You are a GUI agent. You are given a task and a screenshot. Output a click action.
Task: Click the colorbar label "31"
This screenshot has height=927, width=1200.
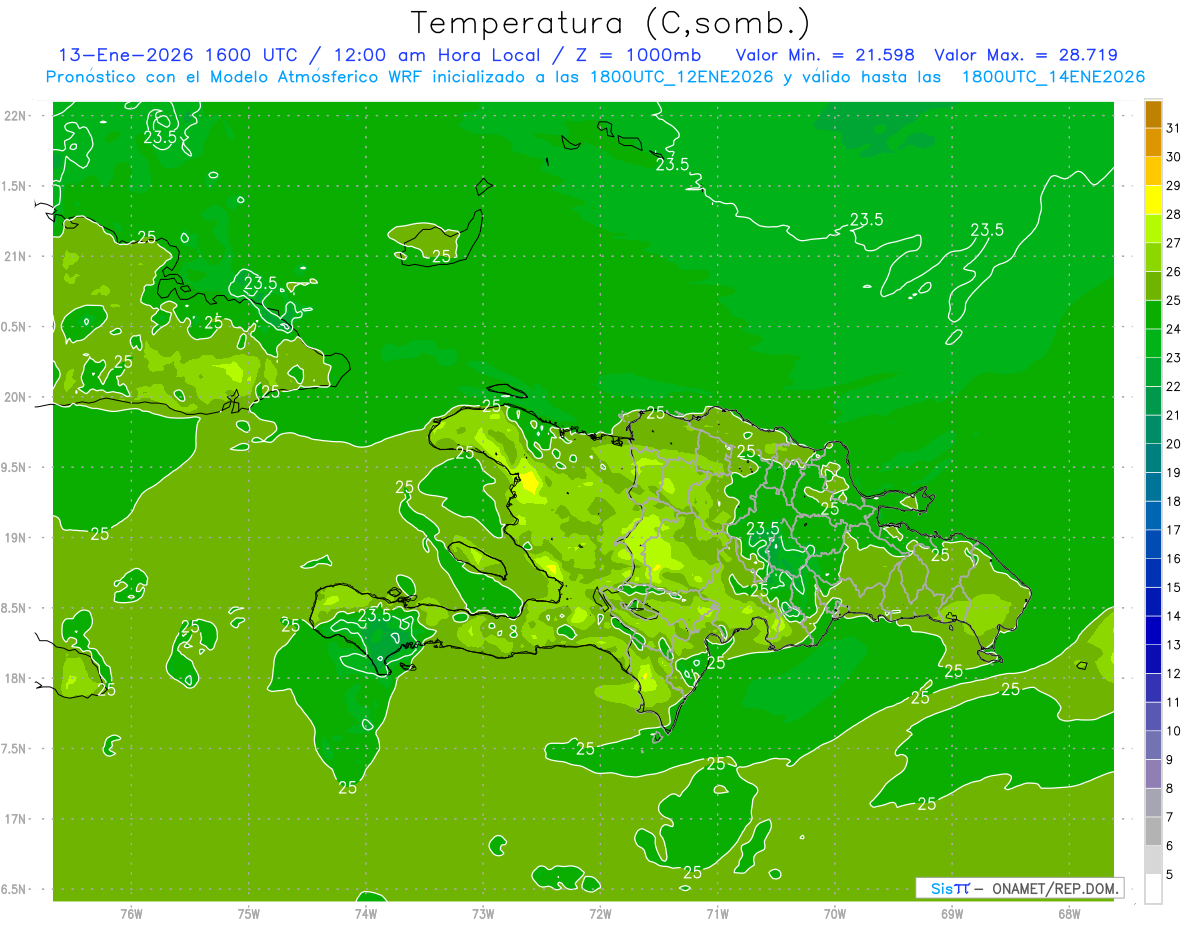[1174, 128]
